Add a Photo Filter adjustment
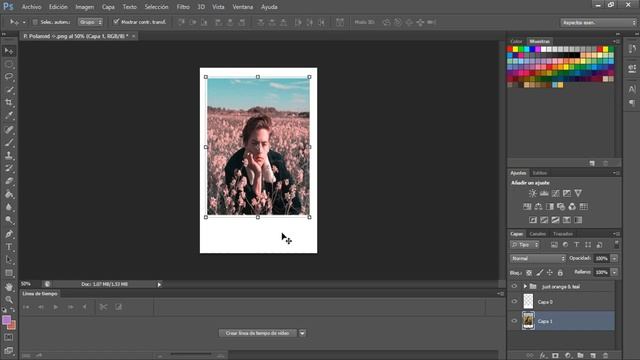Image resolution: width=640 pixels, height=360 pixels. click(561, 207)
